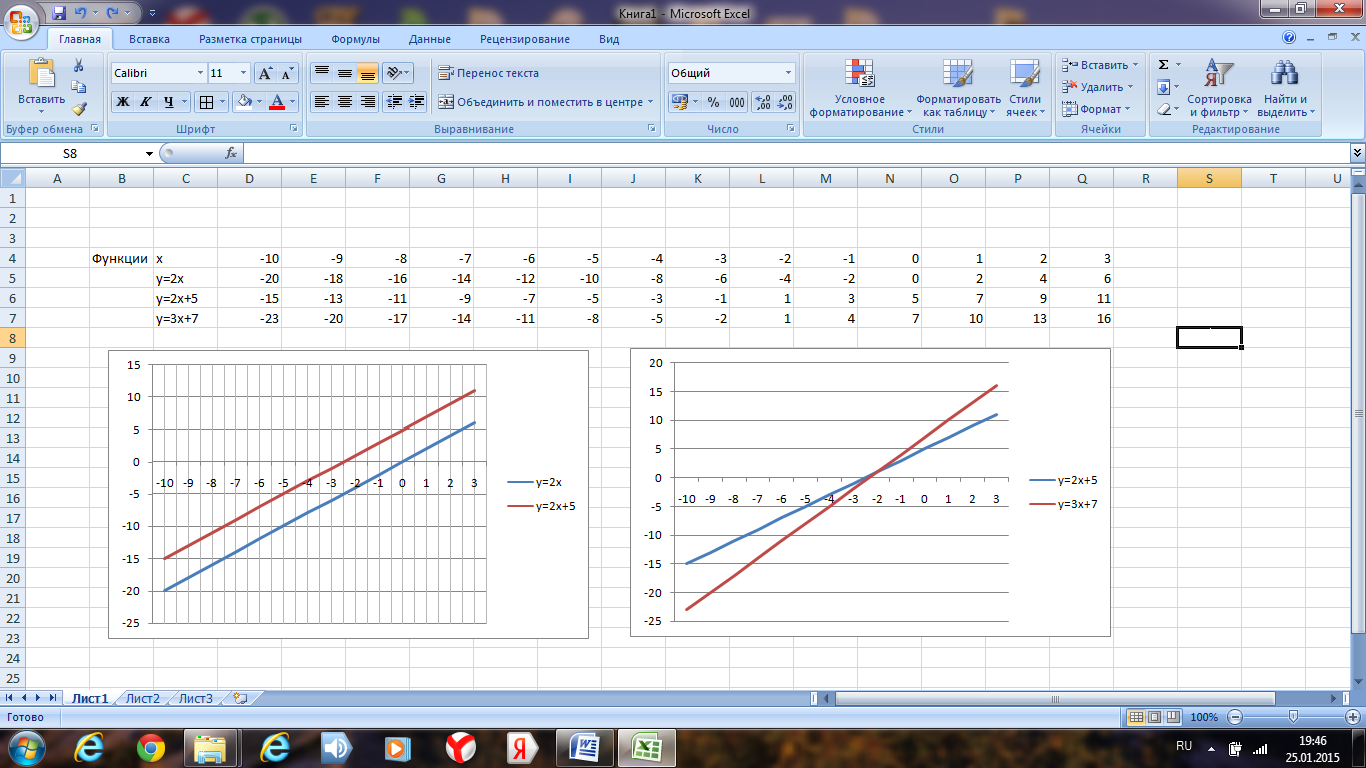Click the Decrease font size icon
This screenshot has height=768, width=1366.
(x=288, y=73)
